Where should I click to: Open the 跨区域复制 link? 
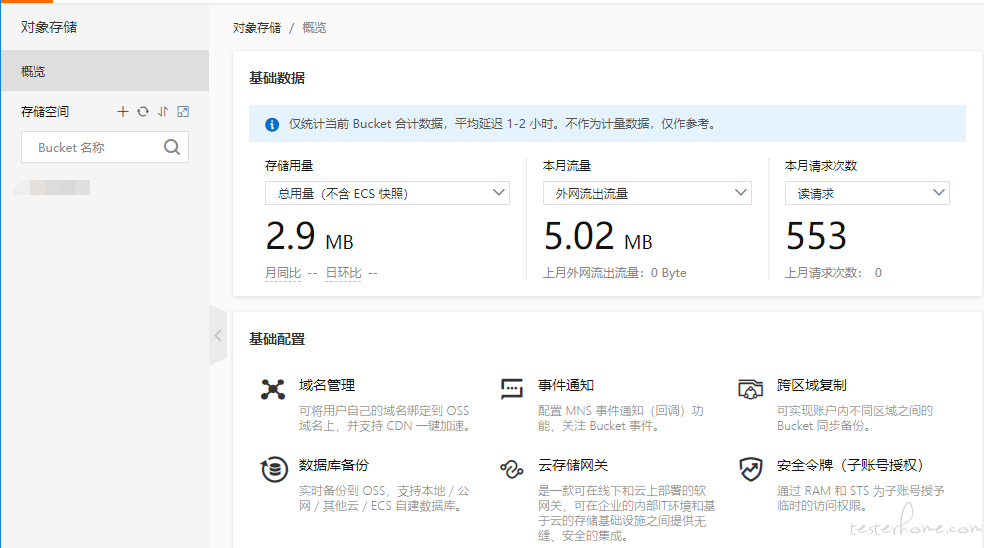tap(811, 385)
